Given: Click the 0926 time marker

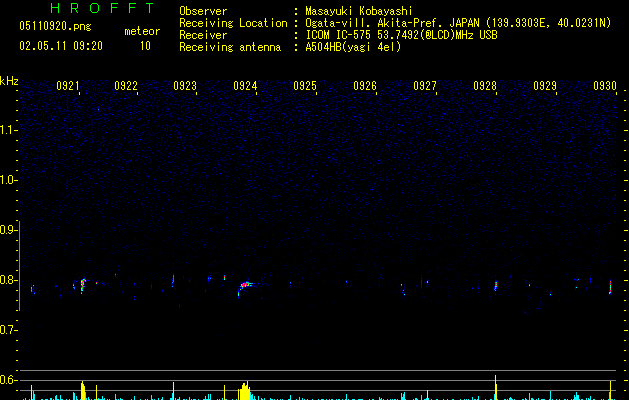Looking at the screenshot, I should [x=365, y=86].
